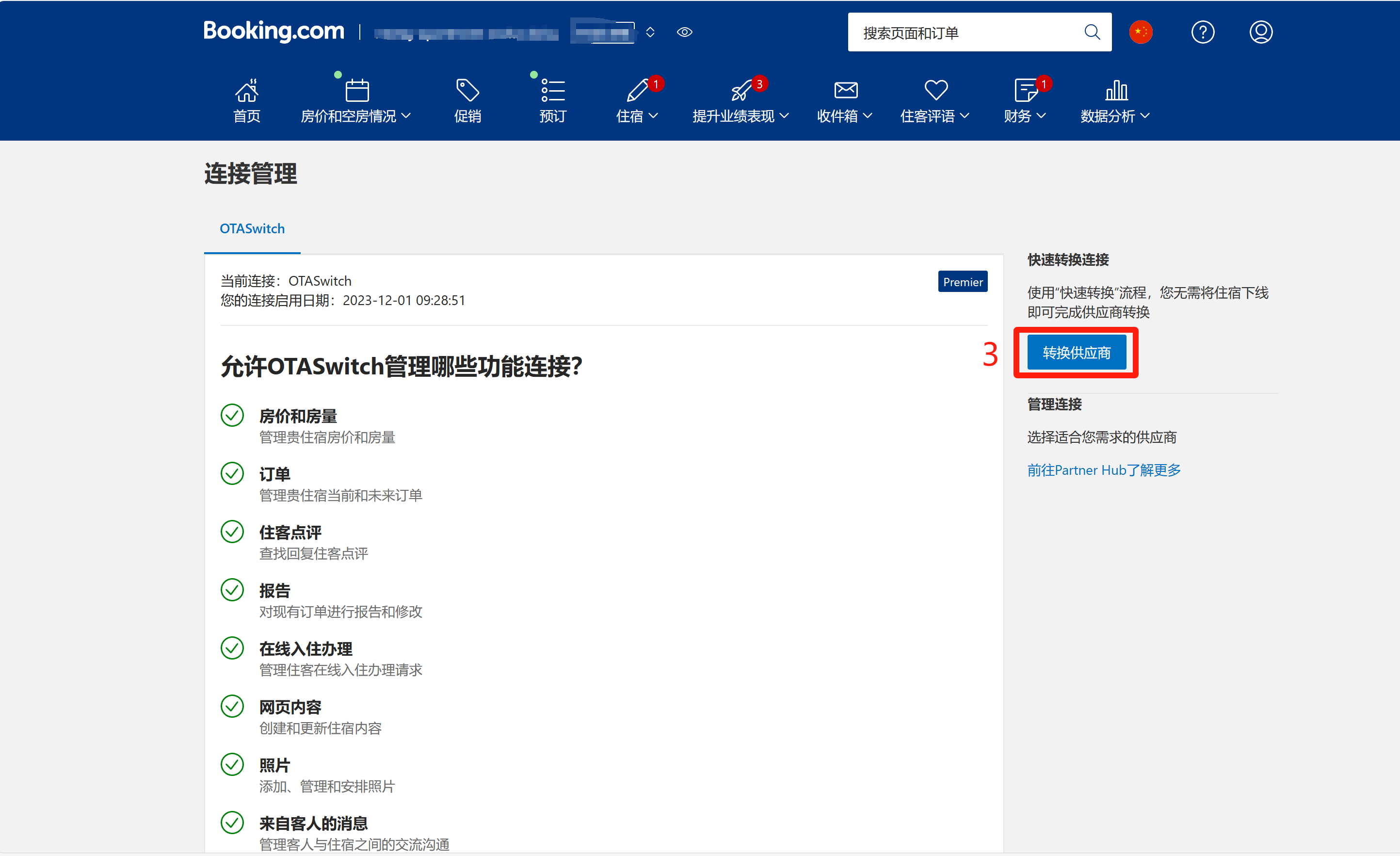The height and width of the screenshot is (856, 1400).
Task: Open the 财务 menu label
Action: point(1017,116)
